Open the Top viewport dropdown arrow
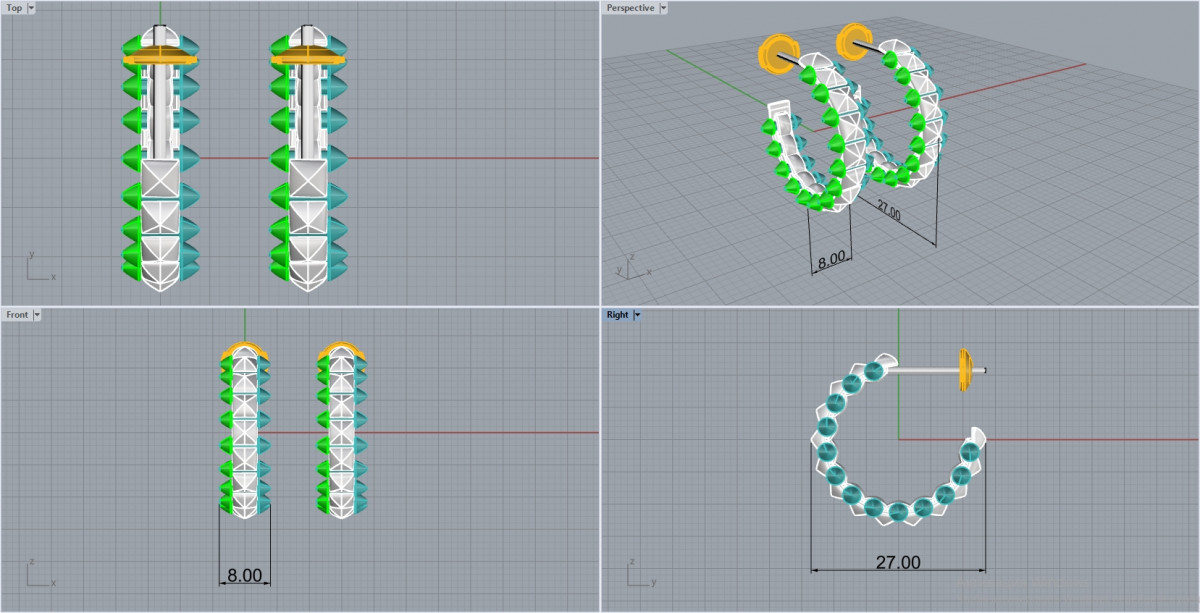 point(31,8)
